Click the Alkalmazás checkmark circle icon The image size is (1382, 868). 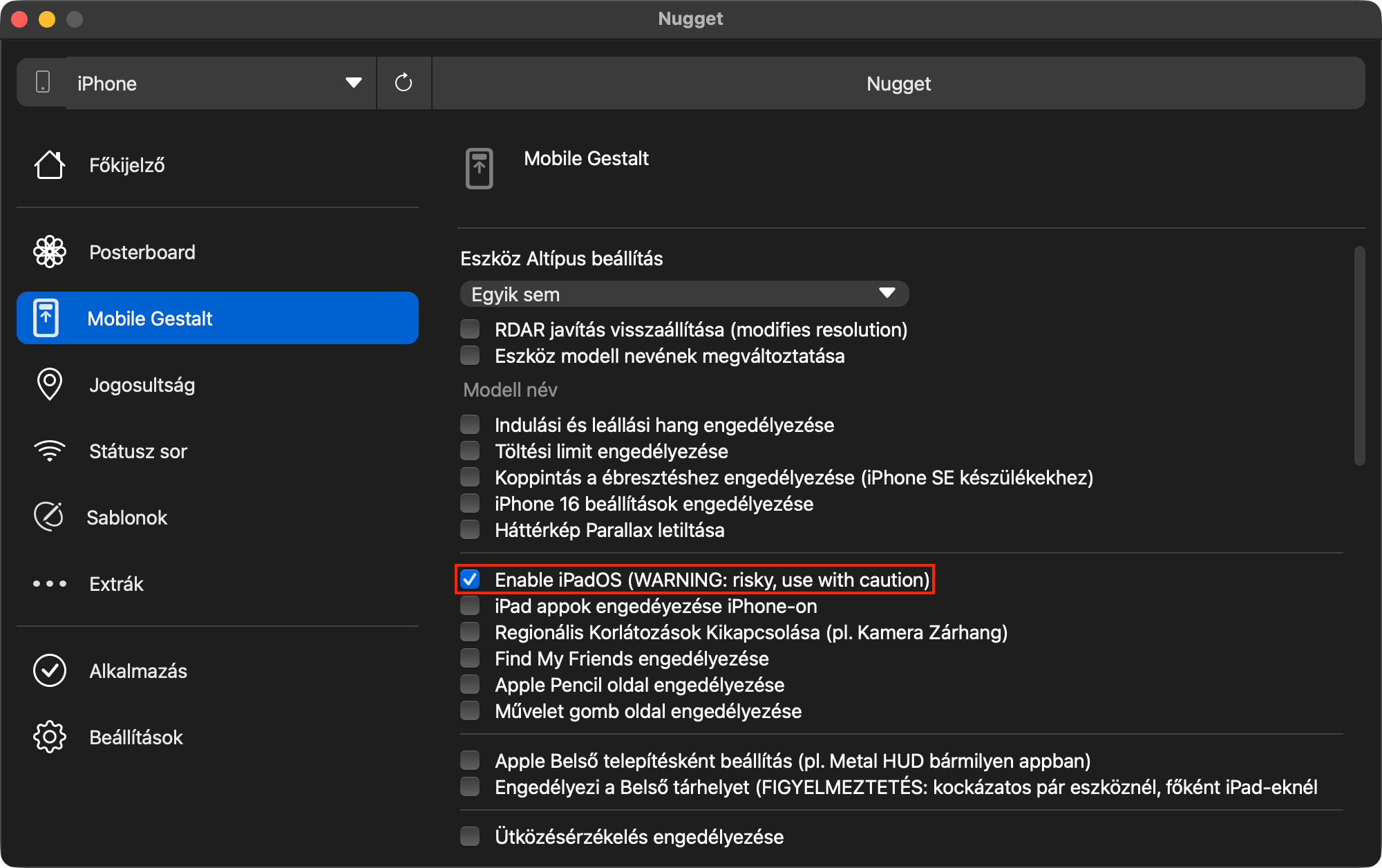[50, 670]
